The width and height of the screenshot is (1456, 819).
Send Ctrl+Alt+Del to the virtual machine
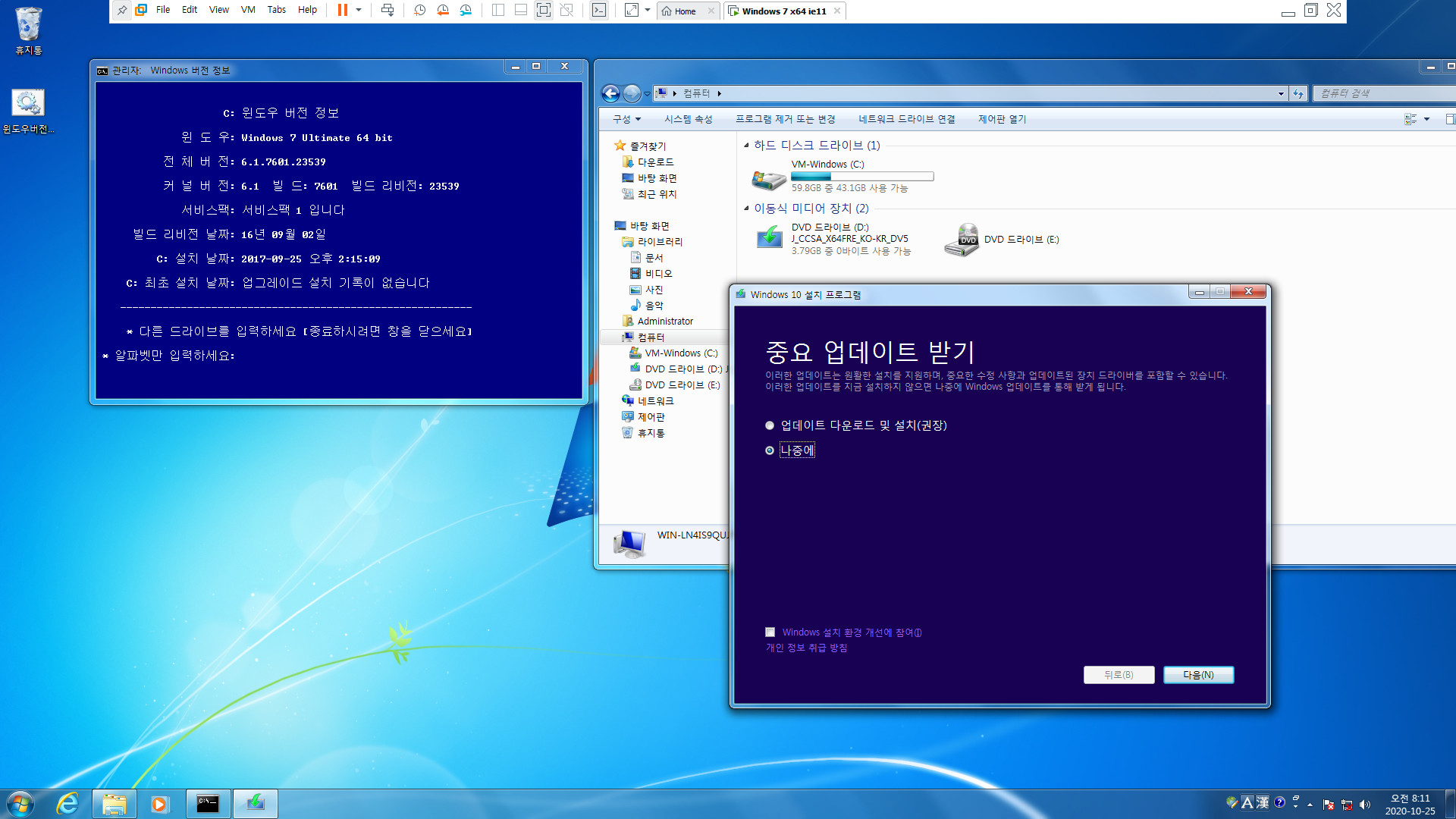point(388,11)
